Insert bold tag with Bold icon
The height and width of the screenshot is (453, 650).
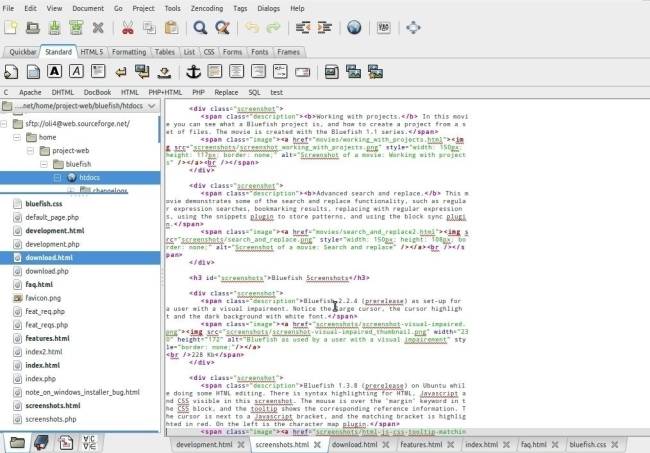54,71
